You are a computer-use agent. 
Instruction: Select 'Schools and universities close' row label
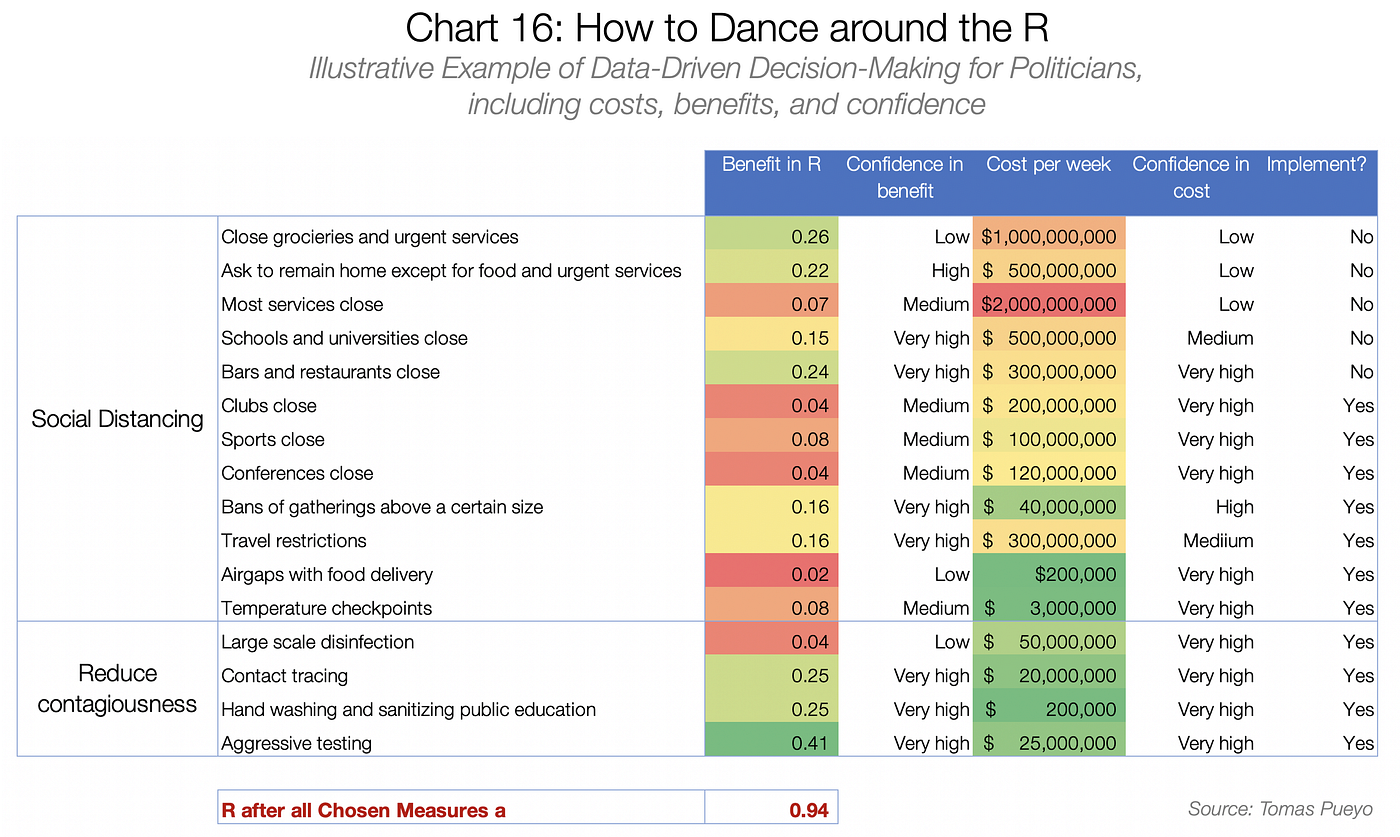344,338
